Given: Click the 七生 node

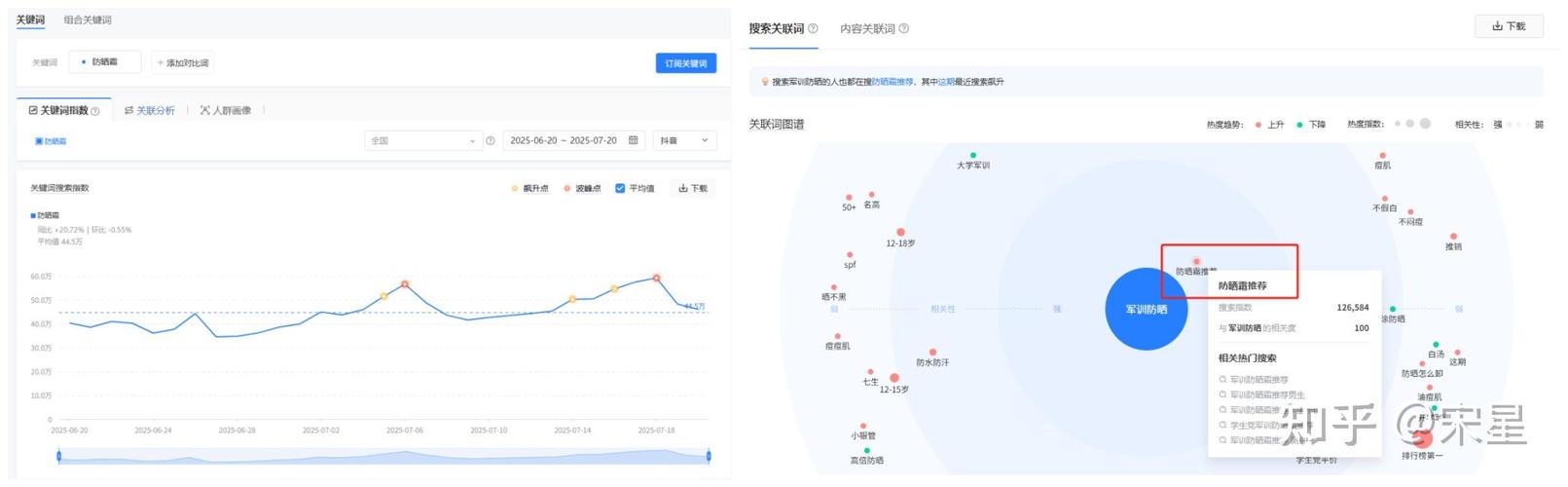Looking at the screenshot, I should [870, 371].
